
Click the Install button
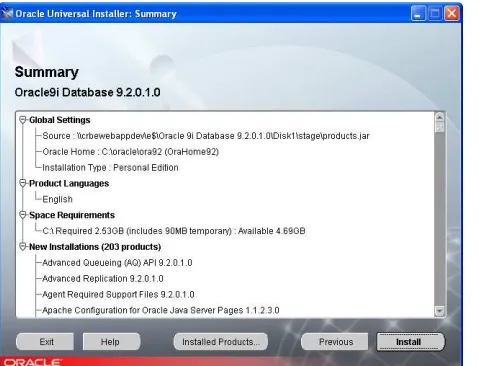click(x=410, y=342)
